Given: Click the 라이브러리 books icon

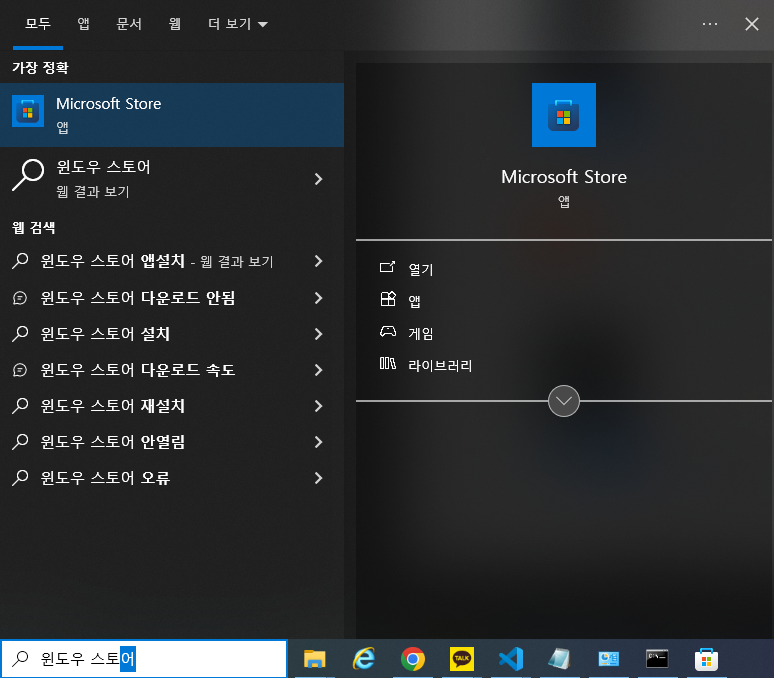Looking at the screenshot, I should tap(388, 364).
